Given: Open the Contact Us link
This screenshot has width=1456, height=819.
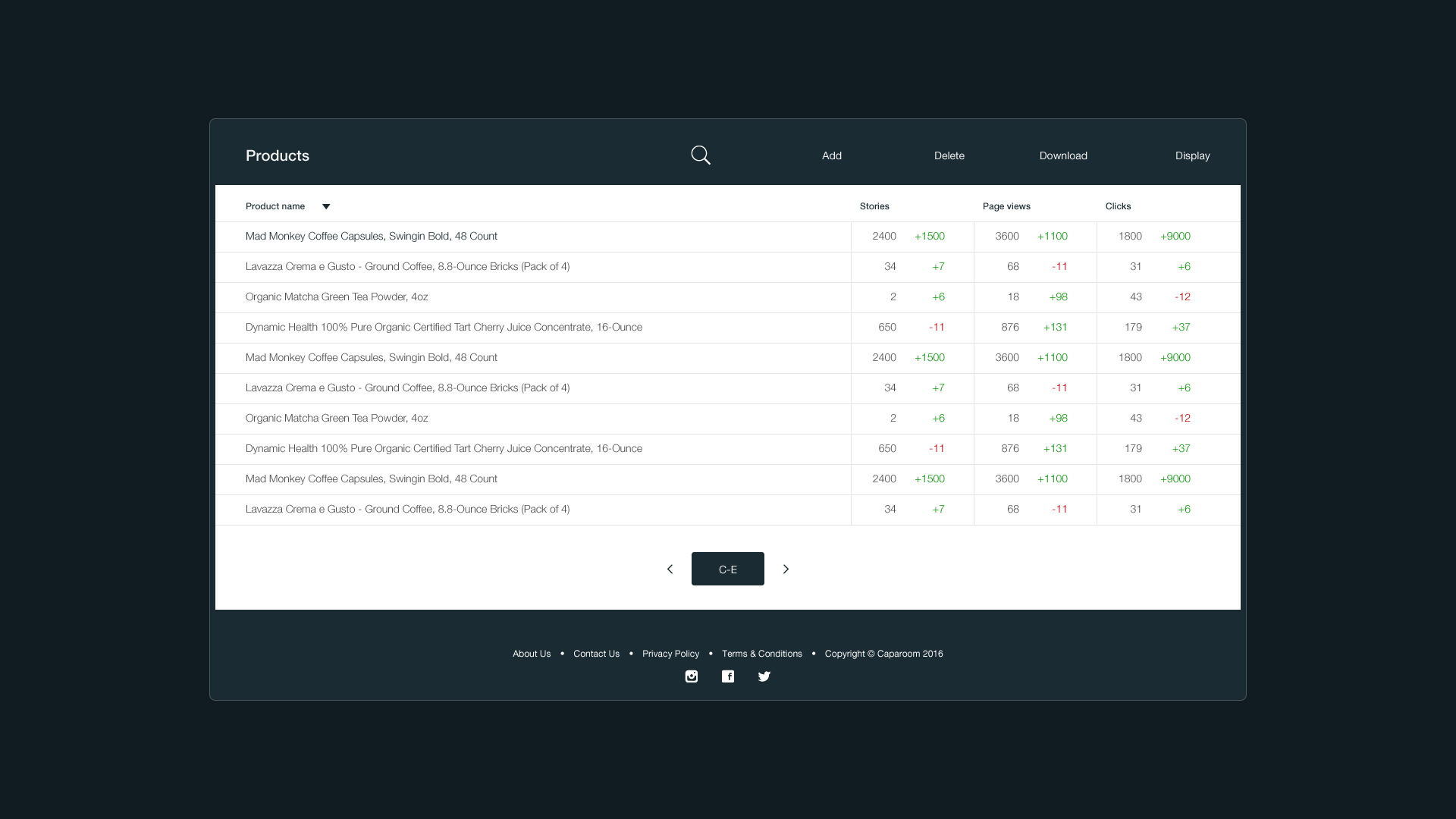Looking at the screenshot, I should (x=596, y=654).
